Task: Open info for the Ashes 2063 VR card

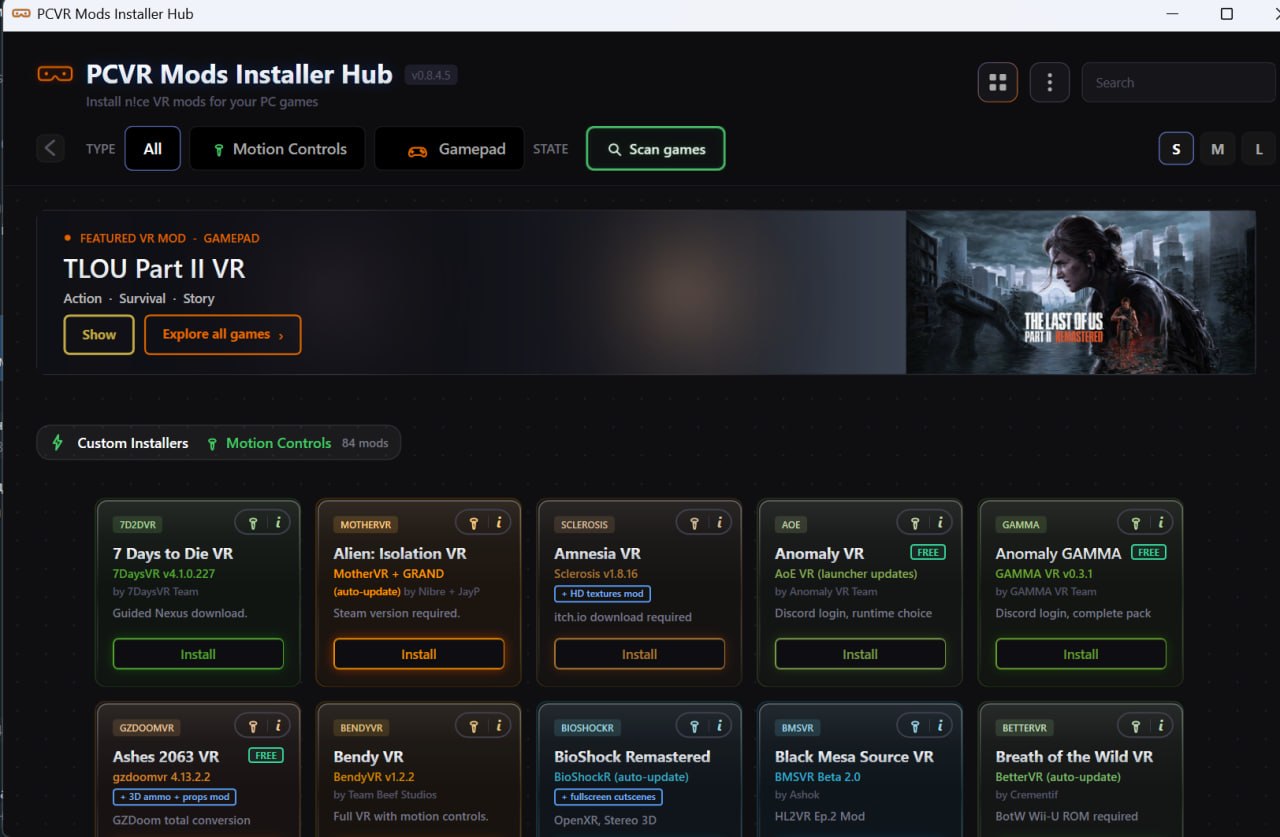Action: click(278, 726)
